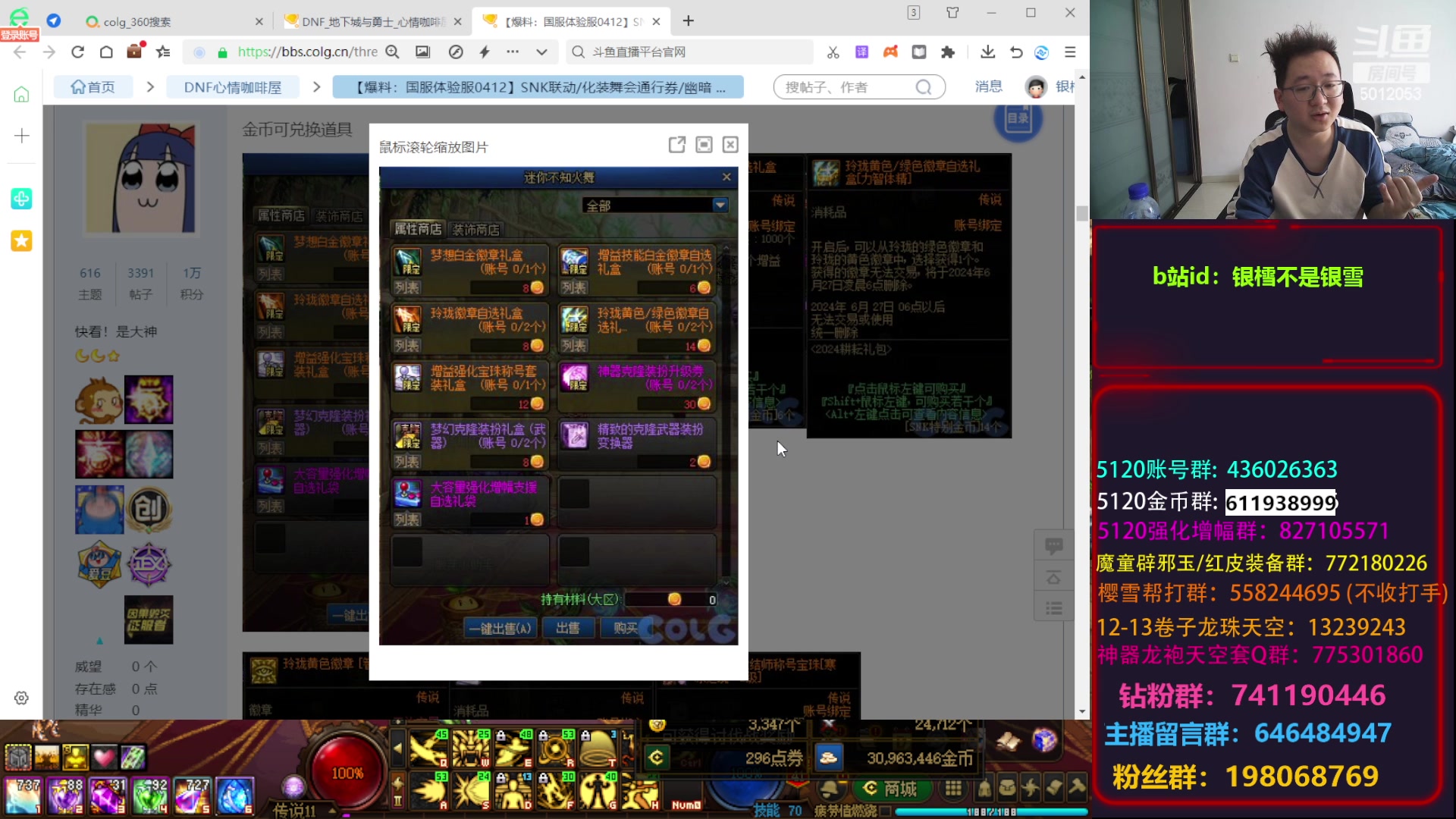Open the three-dots more options in address bar
This screenshot has width=1456, height=819.
pyautogui.click(x=513, y=52)
